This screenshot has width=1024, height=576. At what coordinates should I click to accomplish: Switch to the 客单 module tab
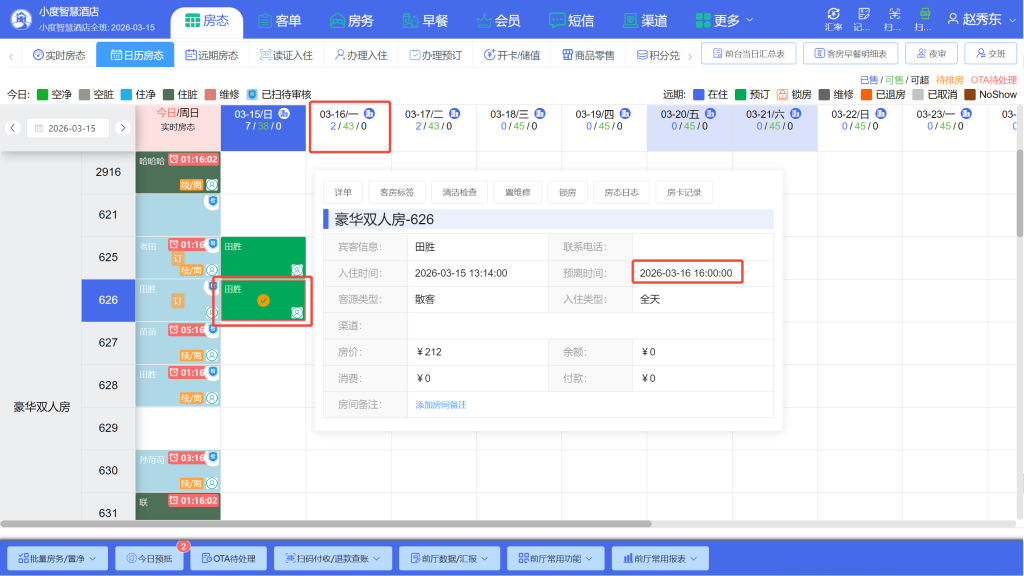281,20
